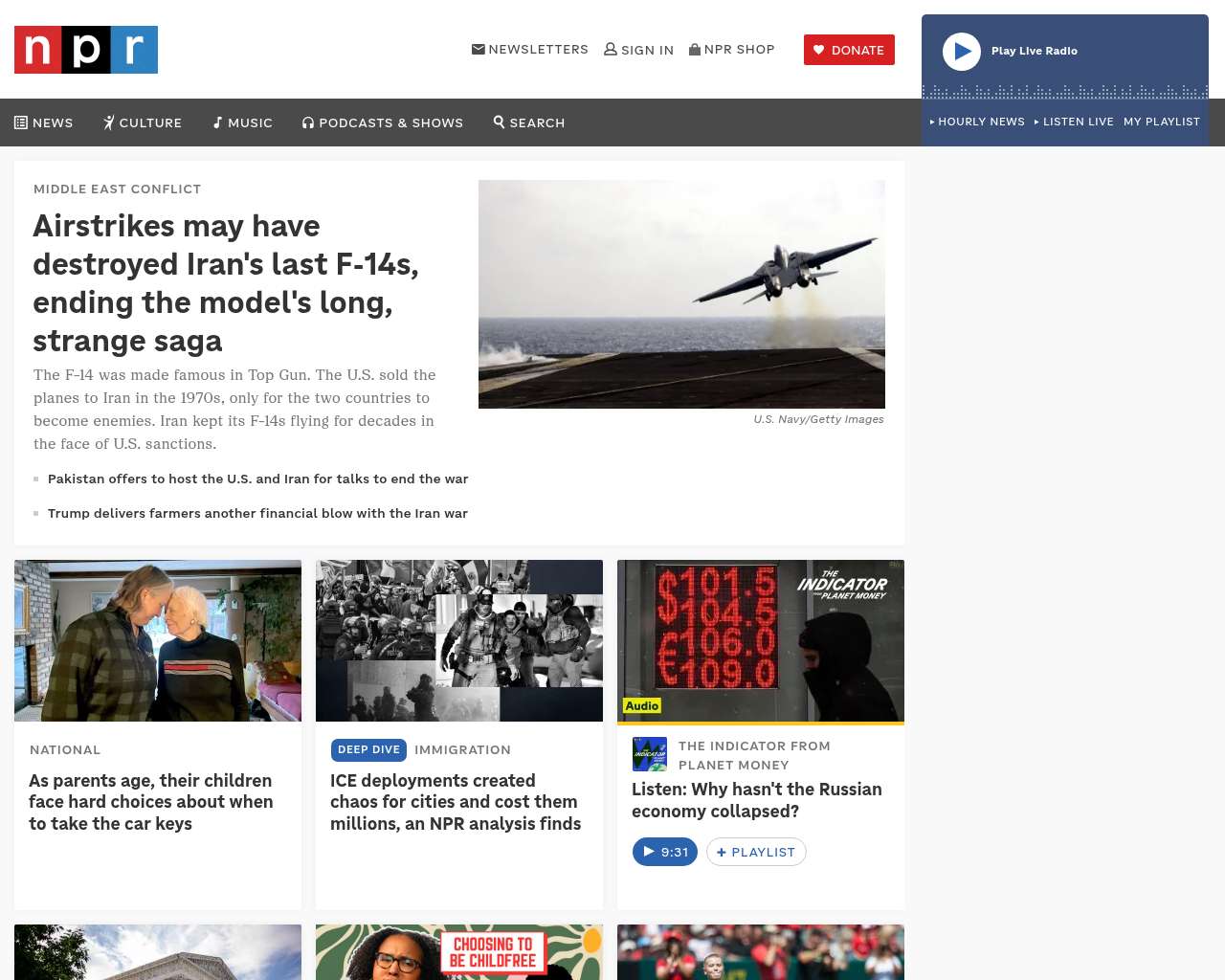Click the Search magnifying glass icon
This screenshot has width=1225, height=980.
tap(499, 122)
